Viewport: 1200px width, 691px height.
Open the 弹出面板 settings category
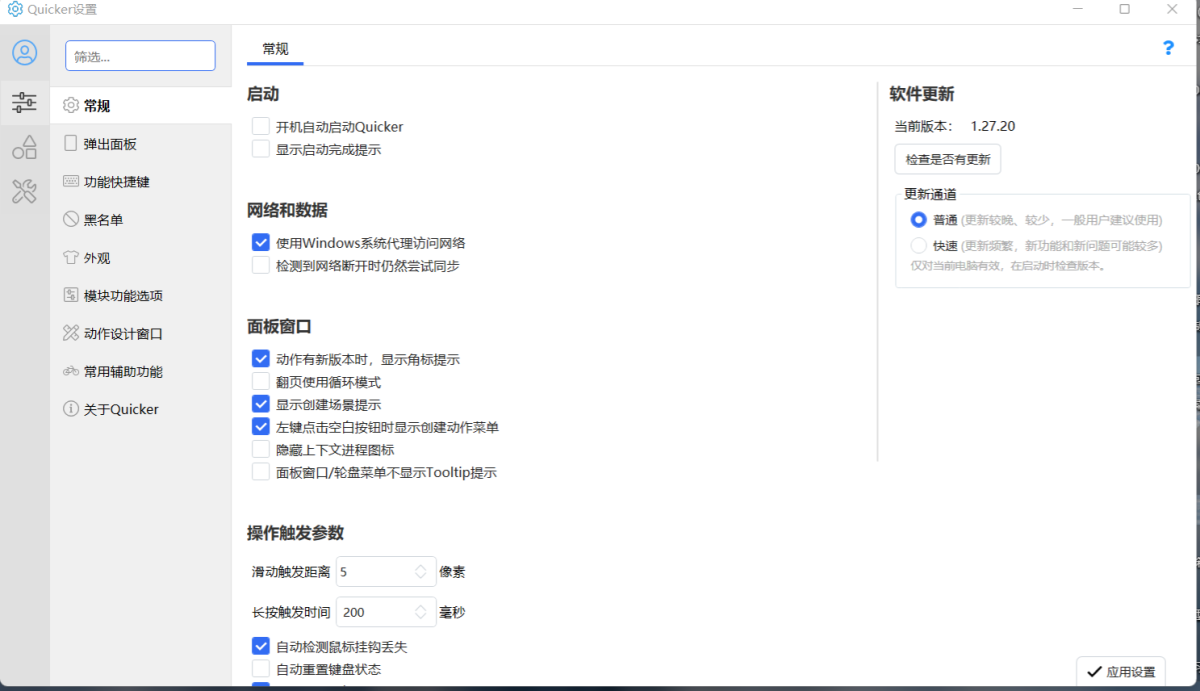click(x=140, y=144)
